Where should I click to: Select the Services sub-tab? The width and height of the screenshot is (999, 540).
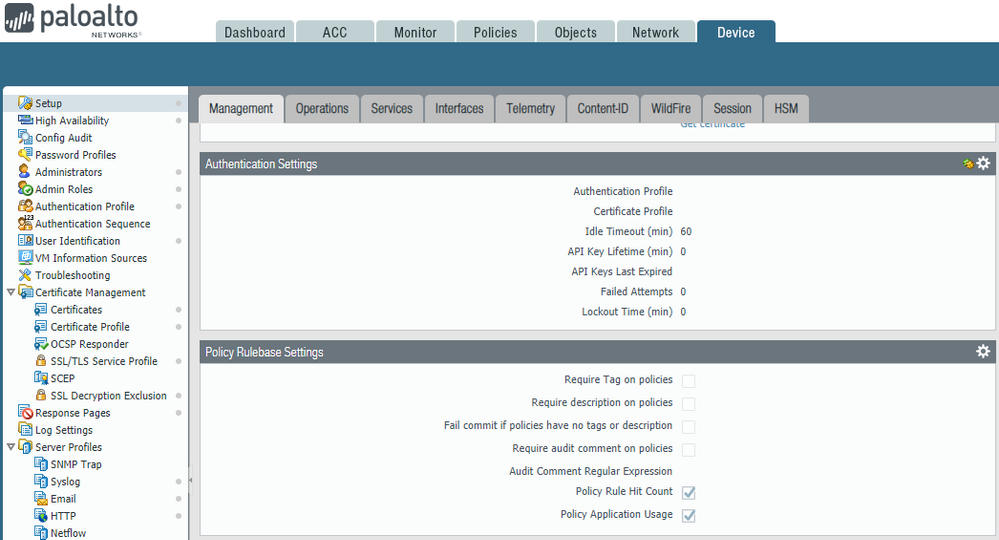pyautogui.click(x=392, y=109)
